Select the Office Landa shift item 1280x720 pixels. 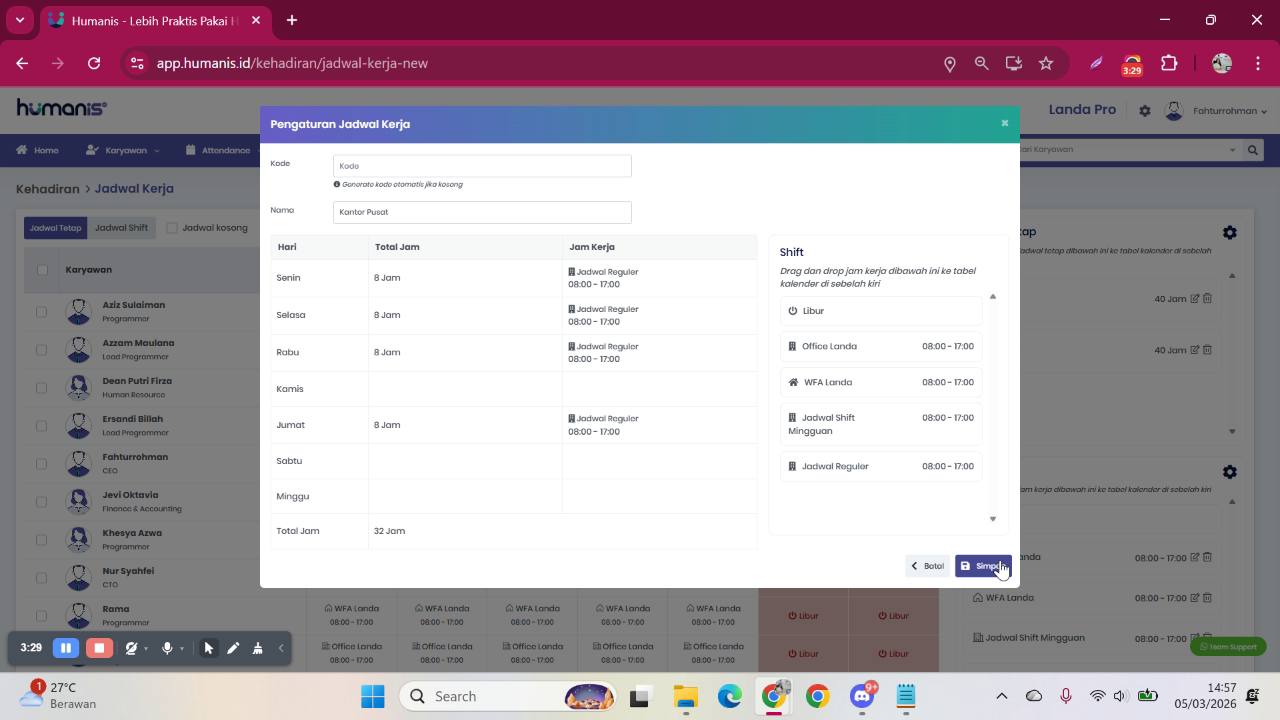(x=881, y=346)
